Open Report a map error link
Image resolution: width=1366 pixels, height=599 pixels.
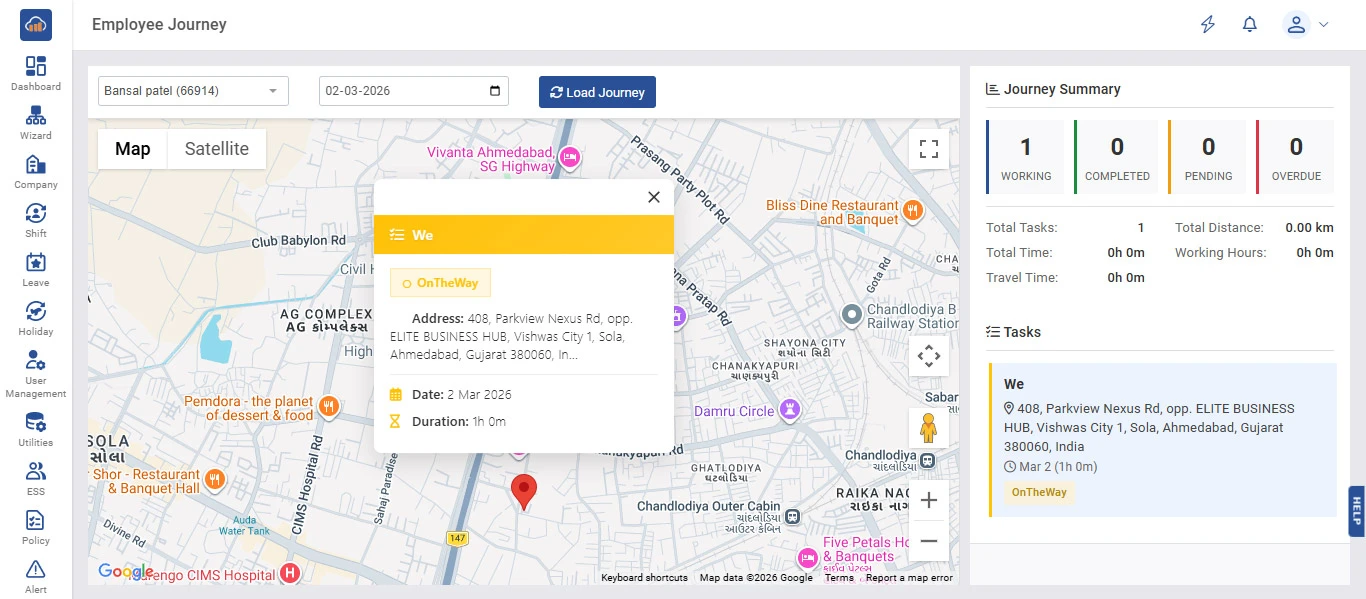pyautogui.click(x=909, y=578)
